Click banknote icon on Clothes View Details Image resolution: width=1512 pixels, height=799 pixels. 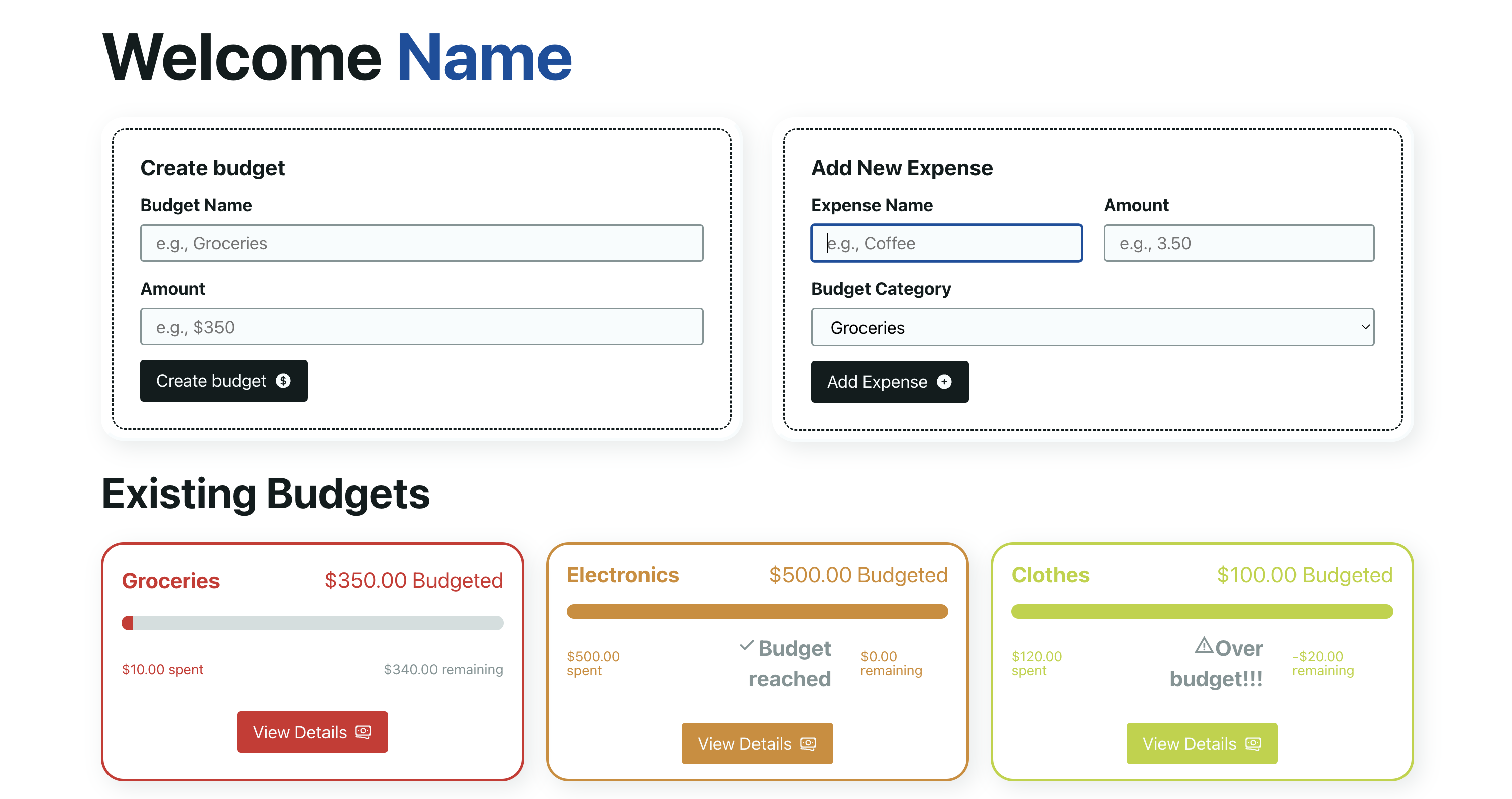pos(1253,743)
